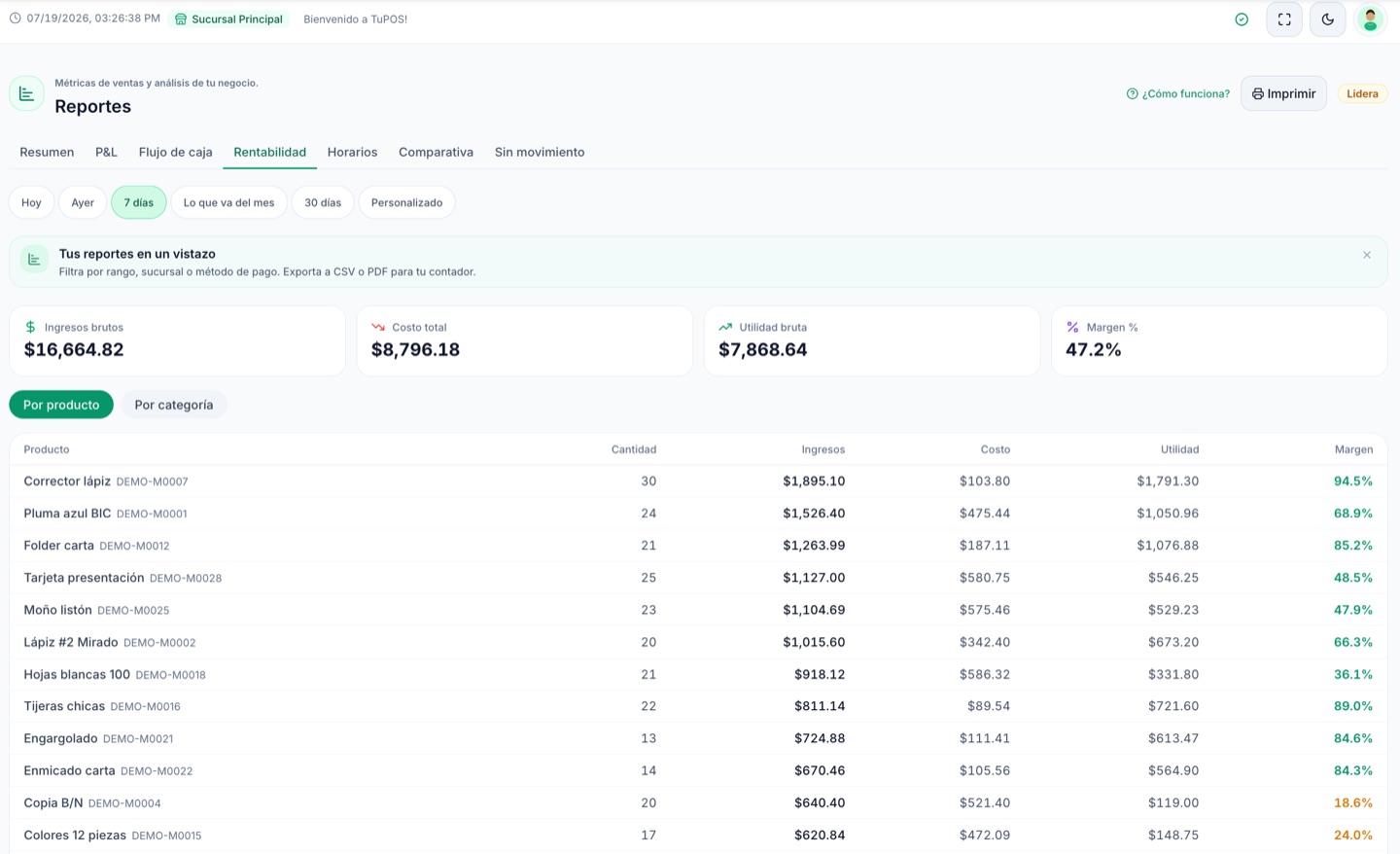Click the Producto column header
The image size is (1400, 854).
pyautogui.click(x=47, y=449)
